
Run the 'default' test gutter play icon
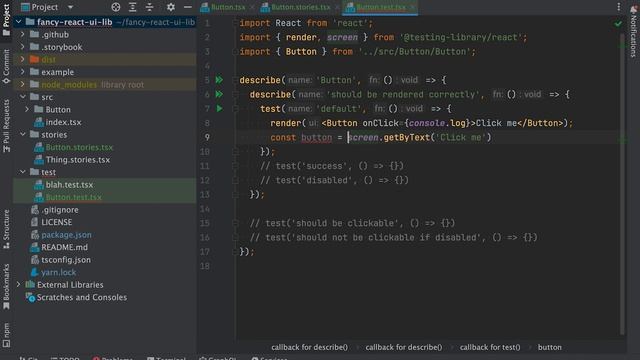(x=220, y=109)
